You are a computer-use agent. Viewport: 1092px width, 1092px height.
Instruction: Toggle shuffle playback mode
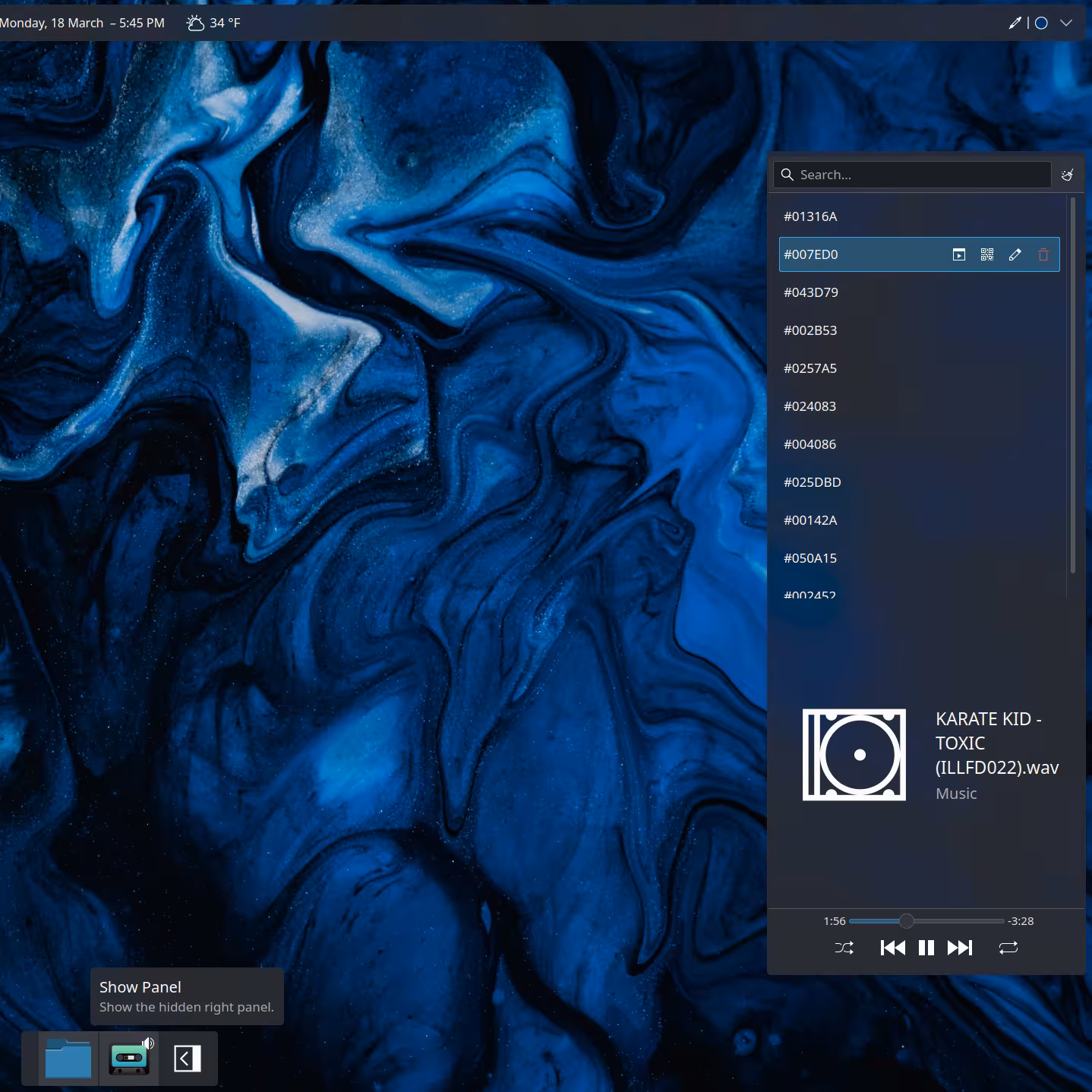(x=844, y=948)
